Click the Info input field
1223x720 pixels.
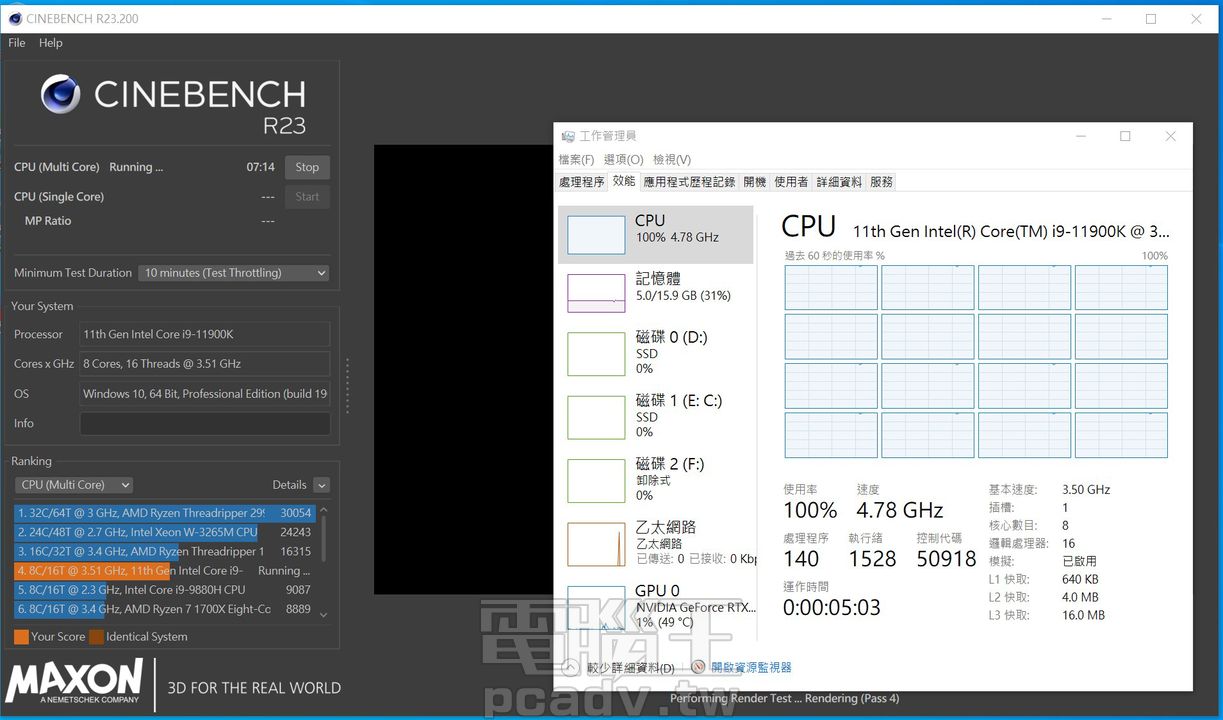tap(204, 423)
